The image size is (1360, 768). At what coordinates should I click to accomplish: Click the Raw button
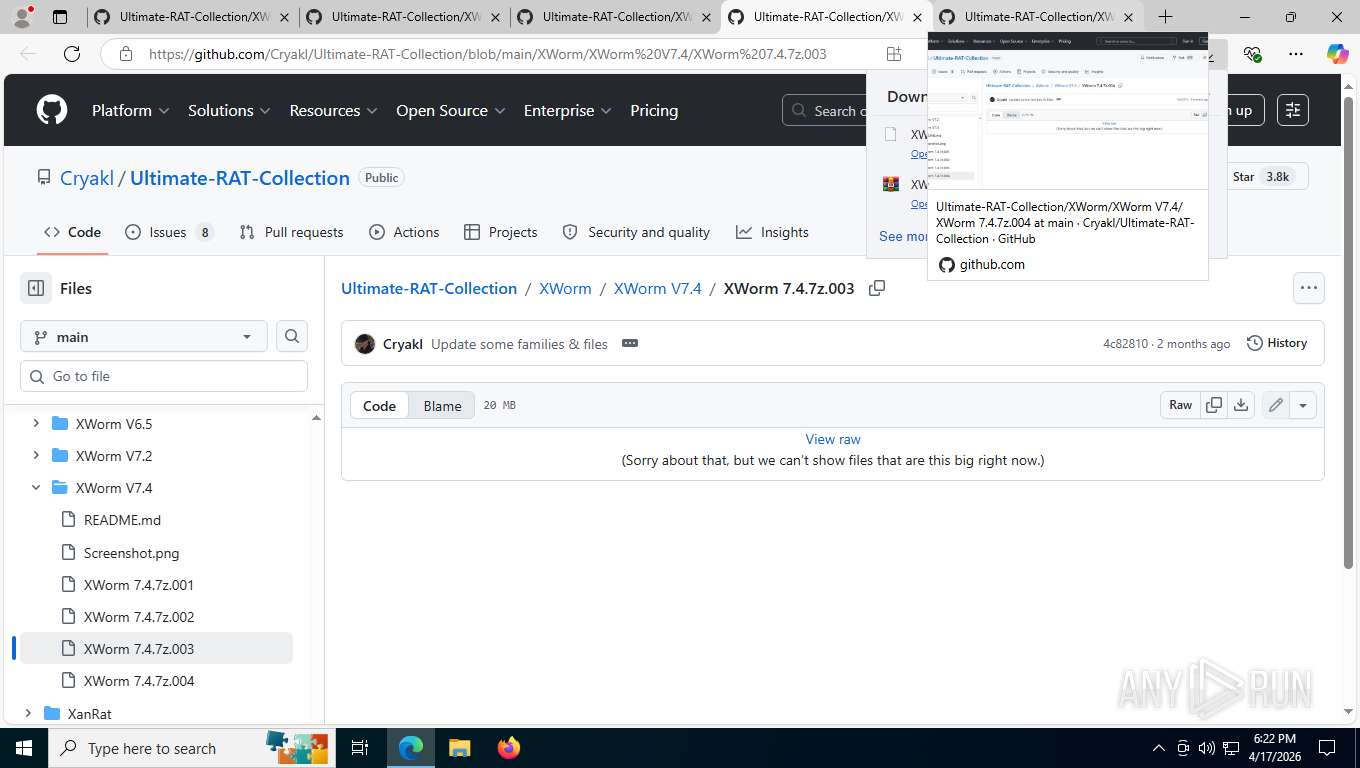coord(1181,405)
